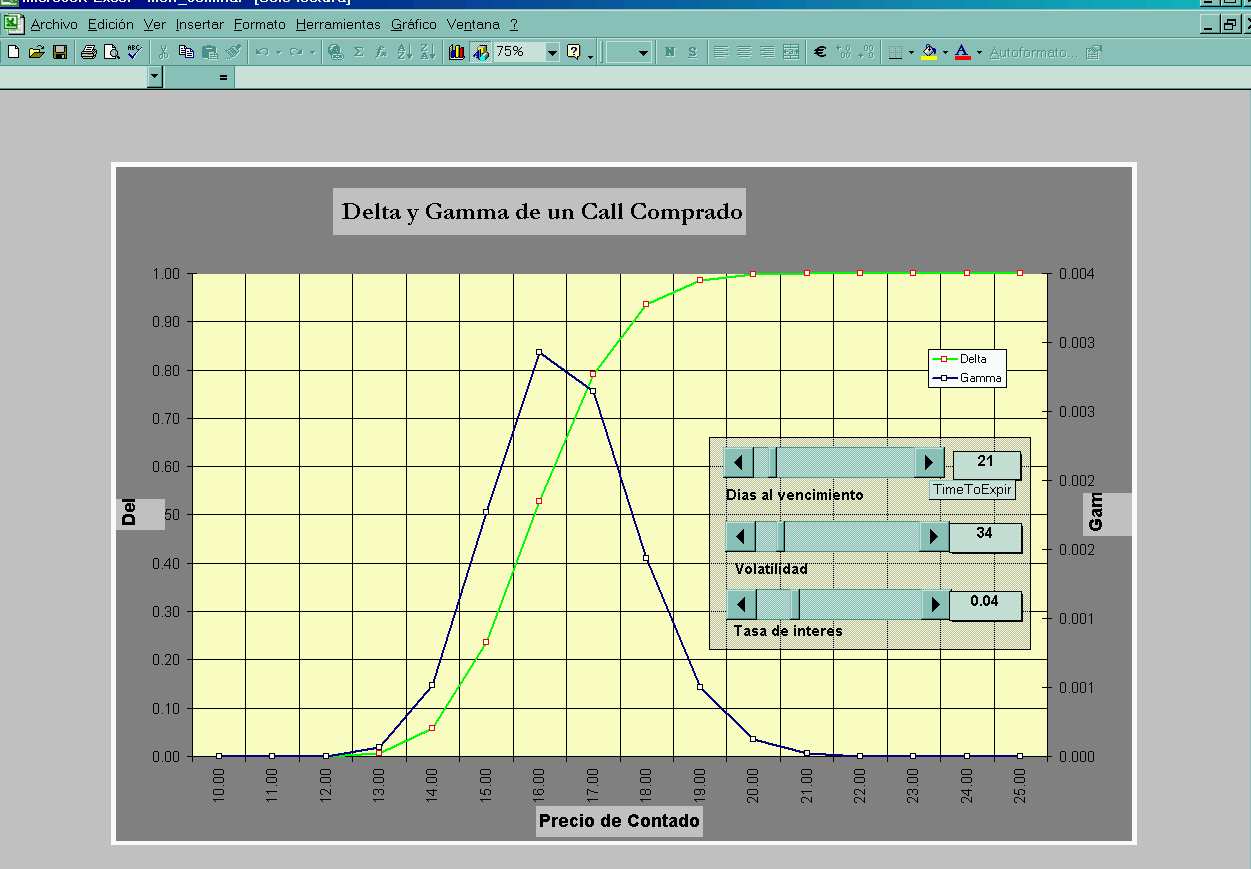
Task: Click the Paste clipboard icon
Action: point(210,52)
